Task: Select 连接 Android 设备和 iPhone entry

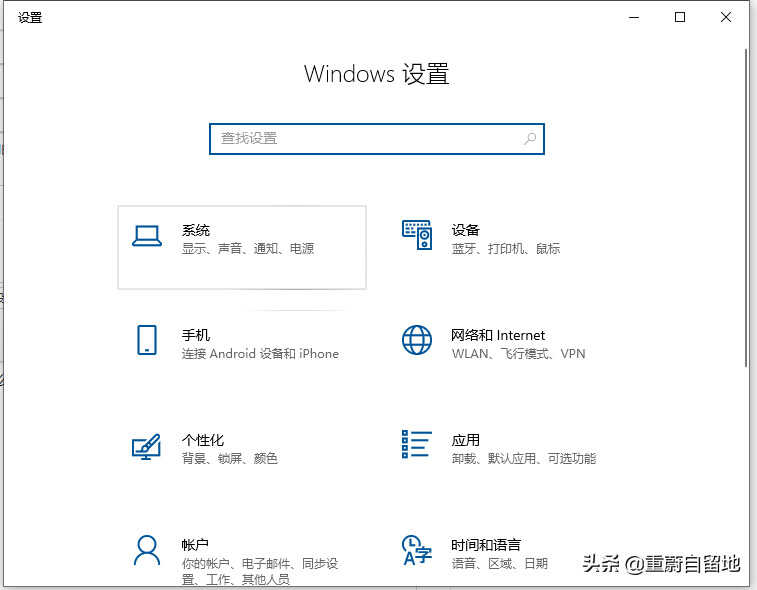Action: pyautogui.click(x=260, y=354)
